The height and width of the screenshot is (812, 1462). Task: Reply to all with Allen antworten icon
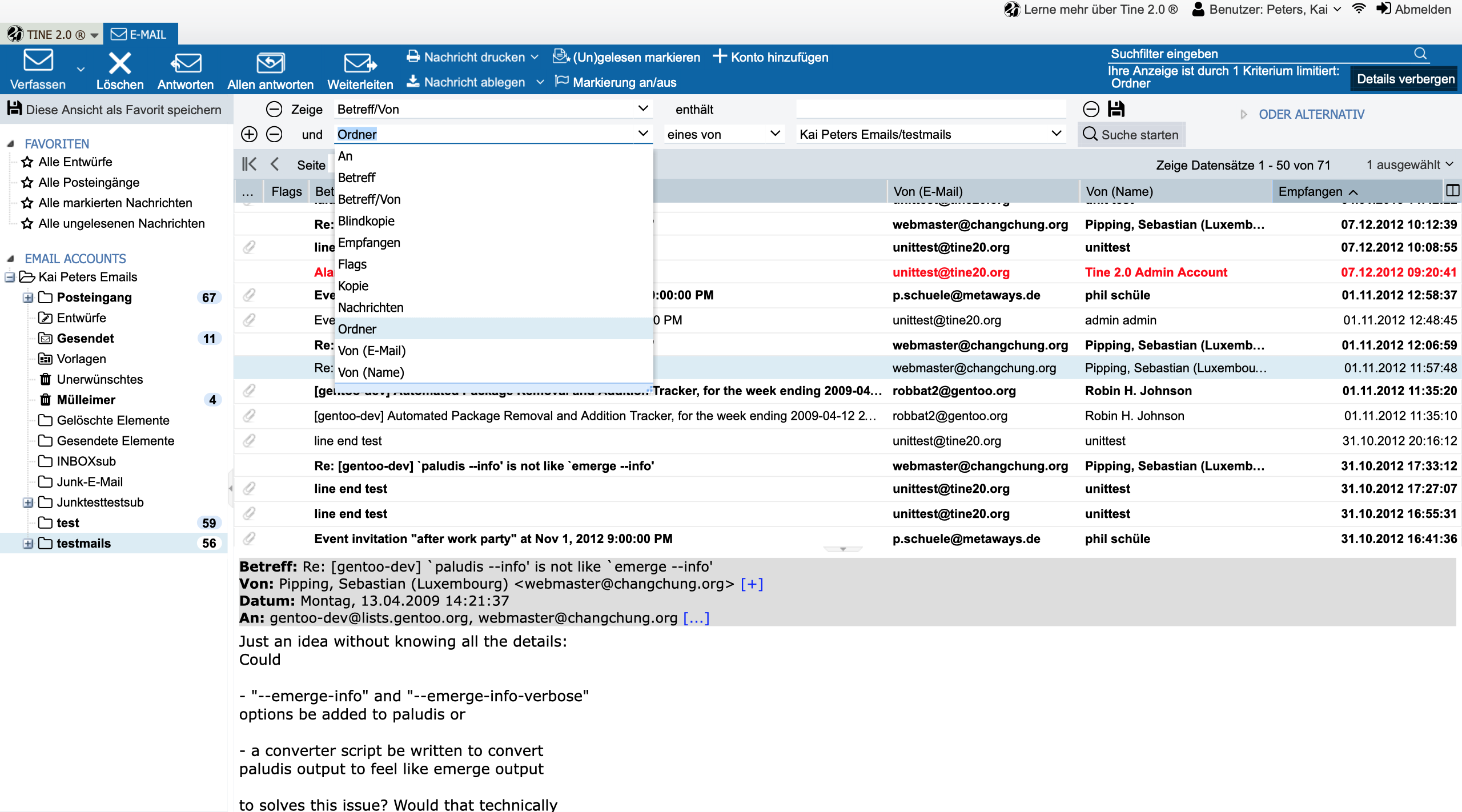tap(270, 63)
